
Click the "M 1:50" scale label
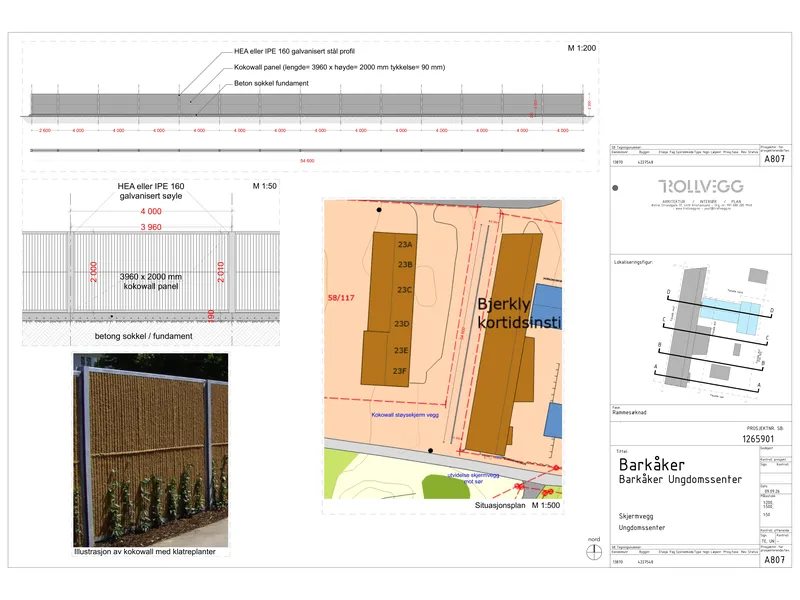pos(265,186)
